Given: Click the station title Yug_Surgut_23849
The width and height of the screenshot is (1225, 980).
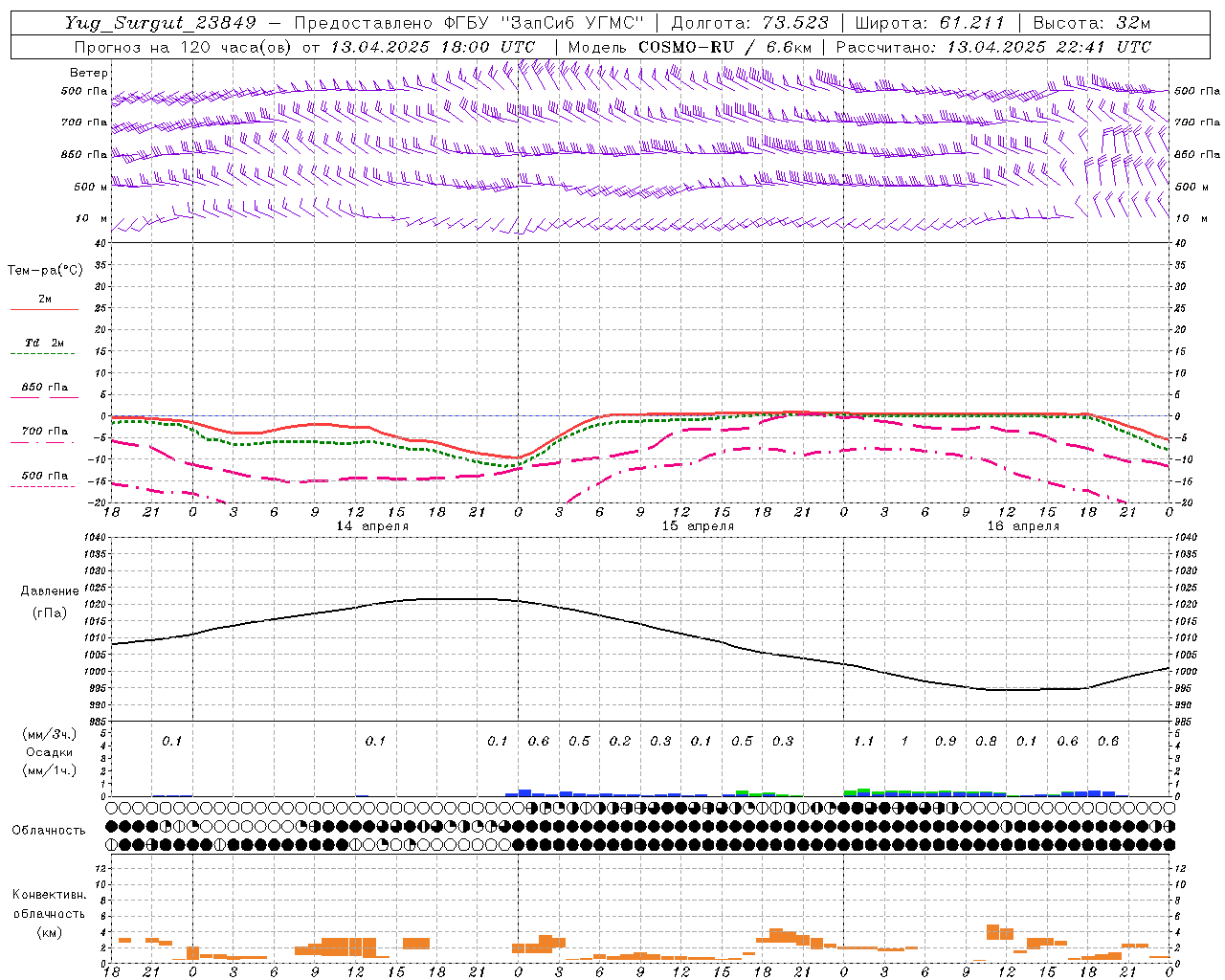Looking at the screenshot, I should [161, 23].
